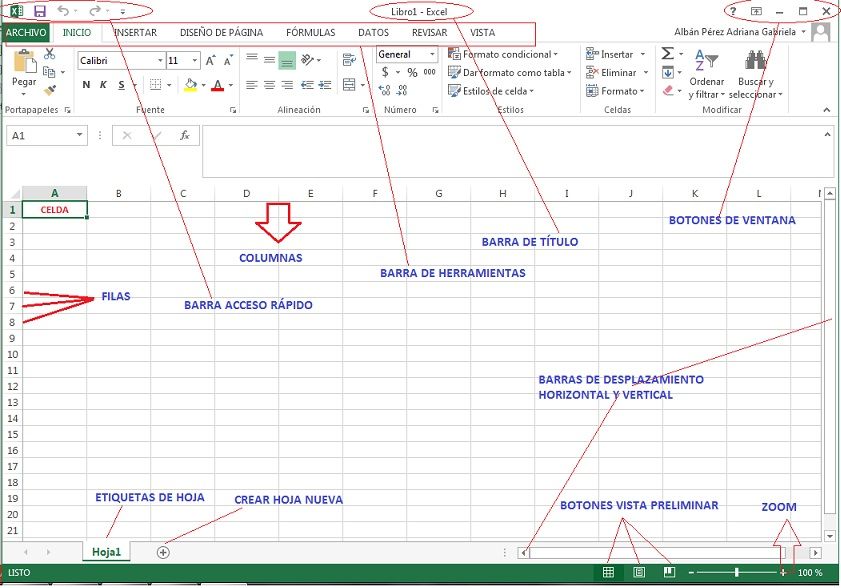
Task: Click the insert function fx icon
Action: tap(184, 135)
